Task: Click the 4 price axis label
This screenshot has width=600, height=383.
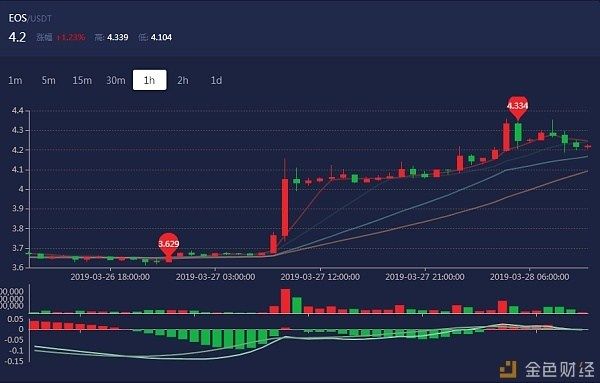Action: point(21,189)
